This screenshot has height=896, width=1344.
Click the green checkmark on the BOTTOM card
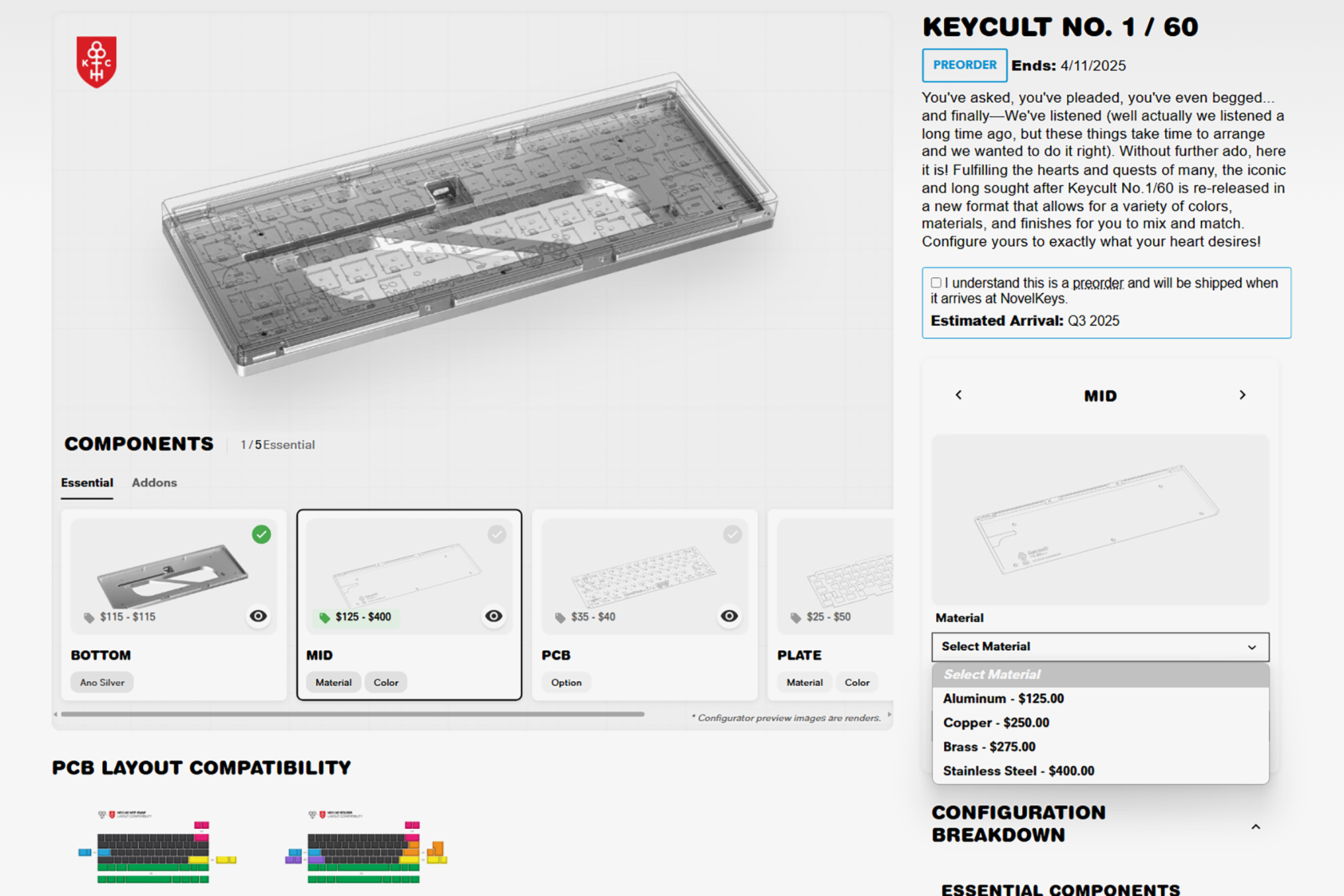coord(261,535)
